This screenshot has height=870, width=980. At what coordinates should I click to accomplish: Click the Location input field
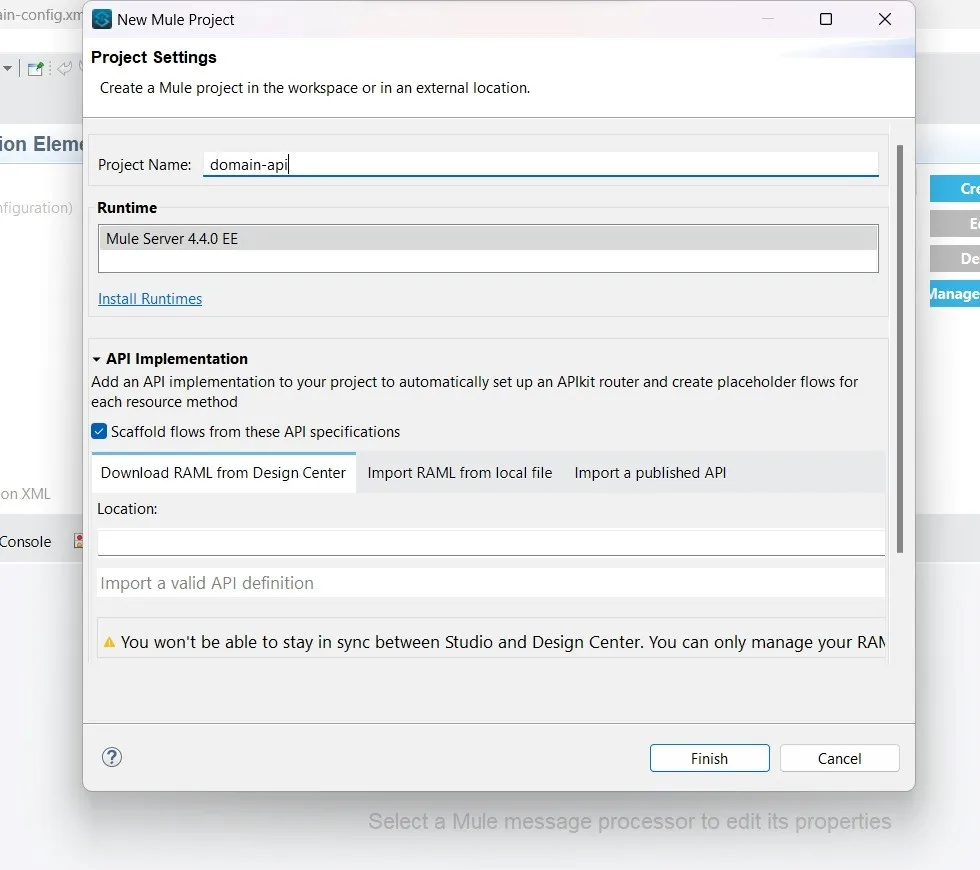click(x=491, y=542)
